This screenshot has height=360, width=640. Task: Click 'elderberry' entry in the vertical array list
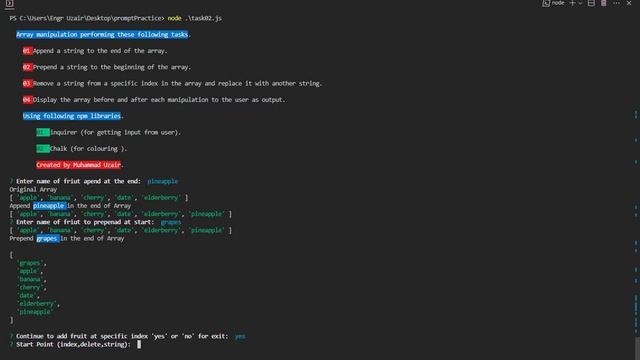tap(36, 304)
